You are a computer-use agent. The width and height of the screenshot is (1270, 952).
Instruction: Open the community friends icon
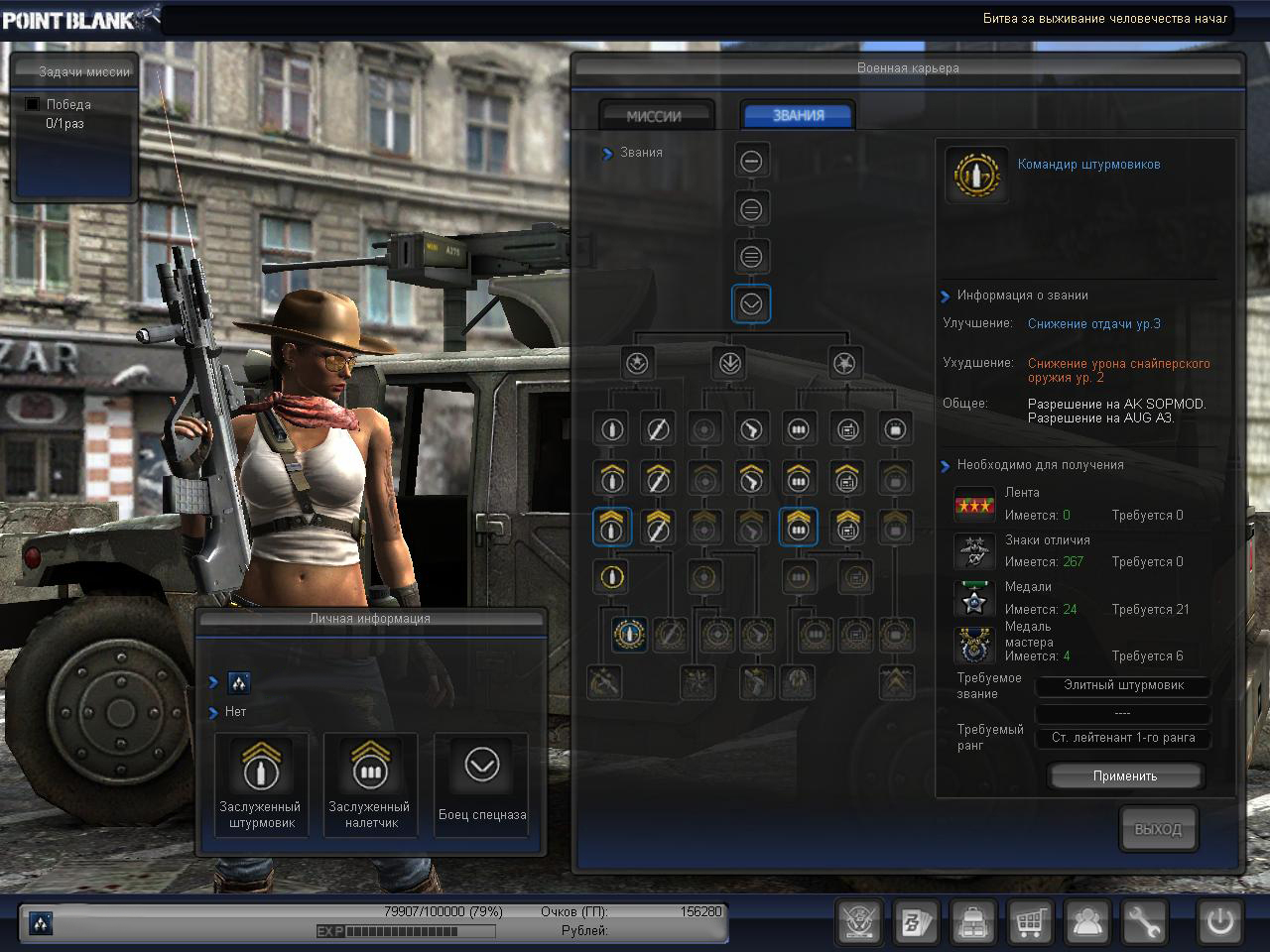pyautogui.click(x=1087, y=923)
